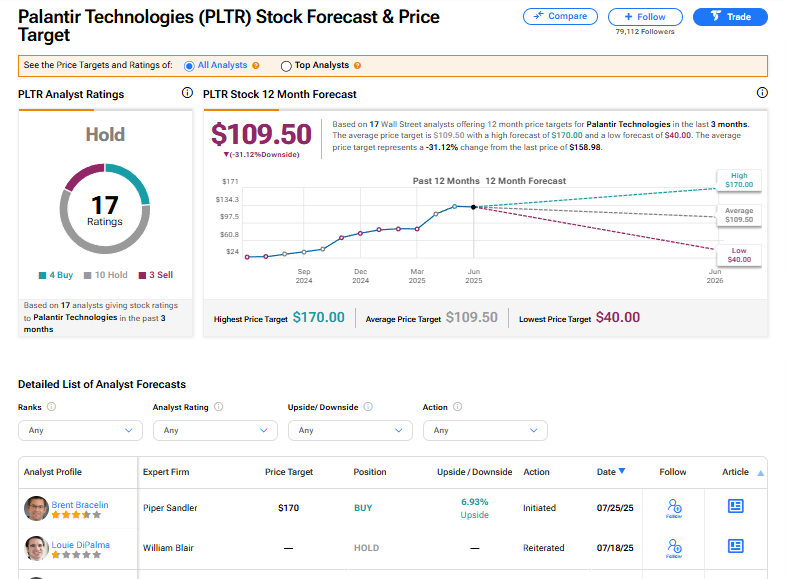Open the Ranks dropdown filter

pyautogui.click(x=80, y=430)
